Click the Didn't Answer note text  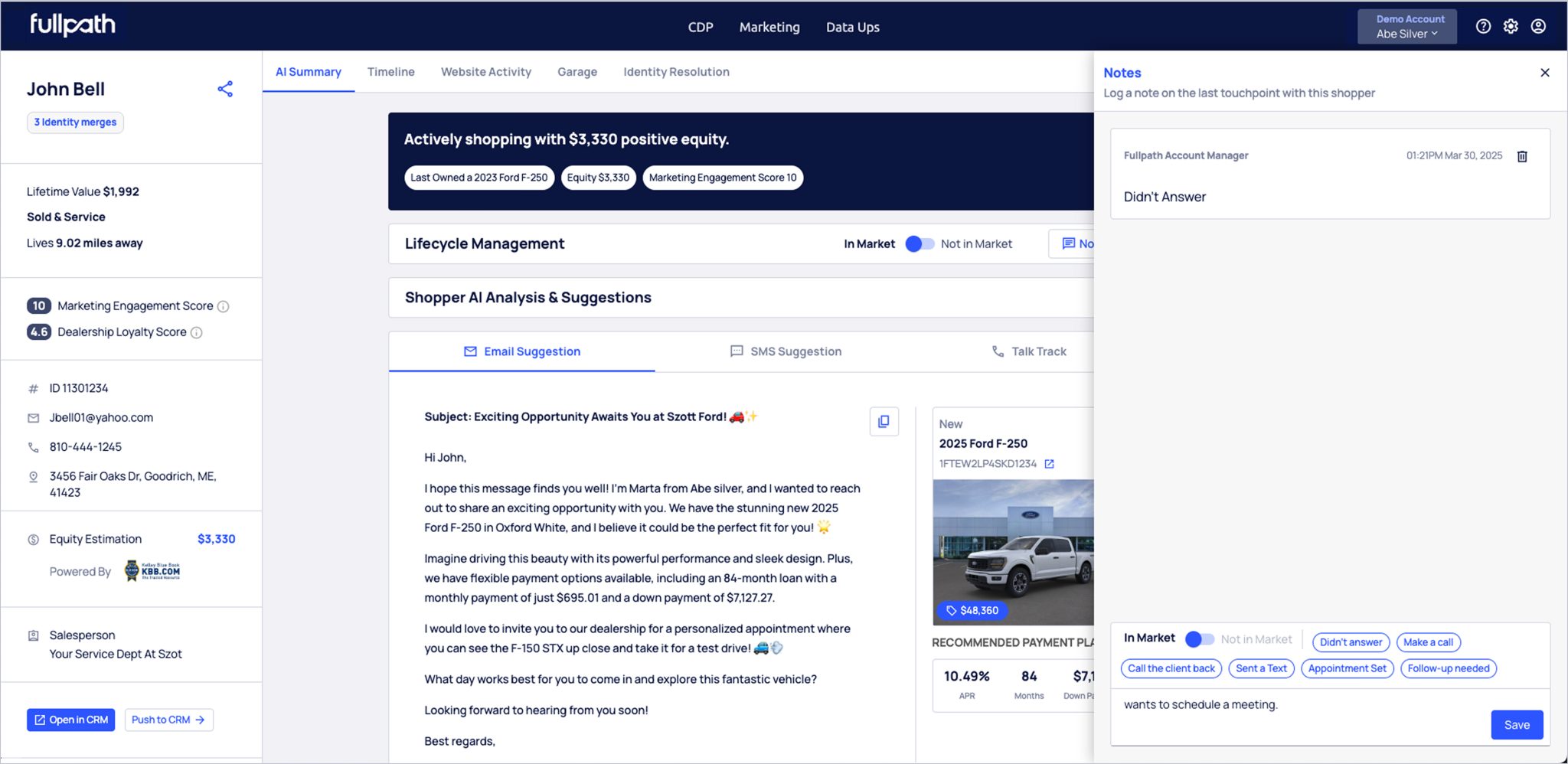1165,197
